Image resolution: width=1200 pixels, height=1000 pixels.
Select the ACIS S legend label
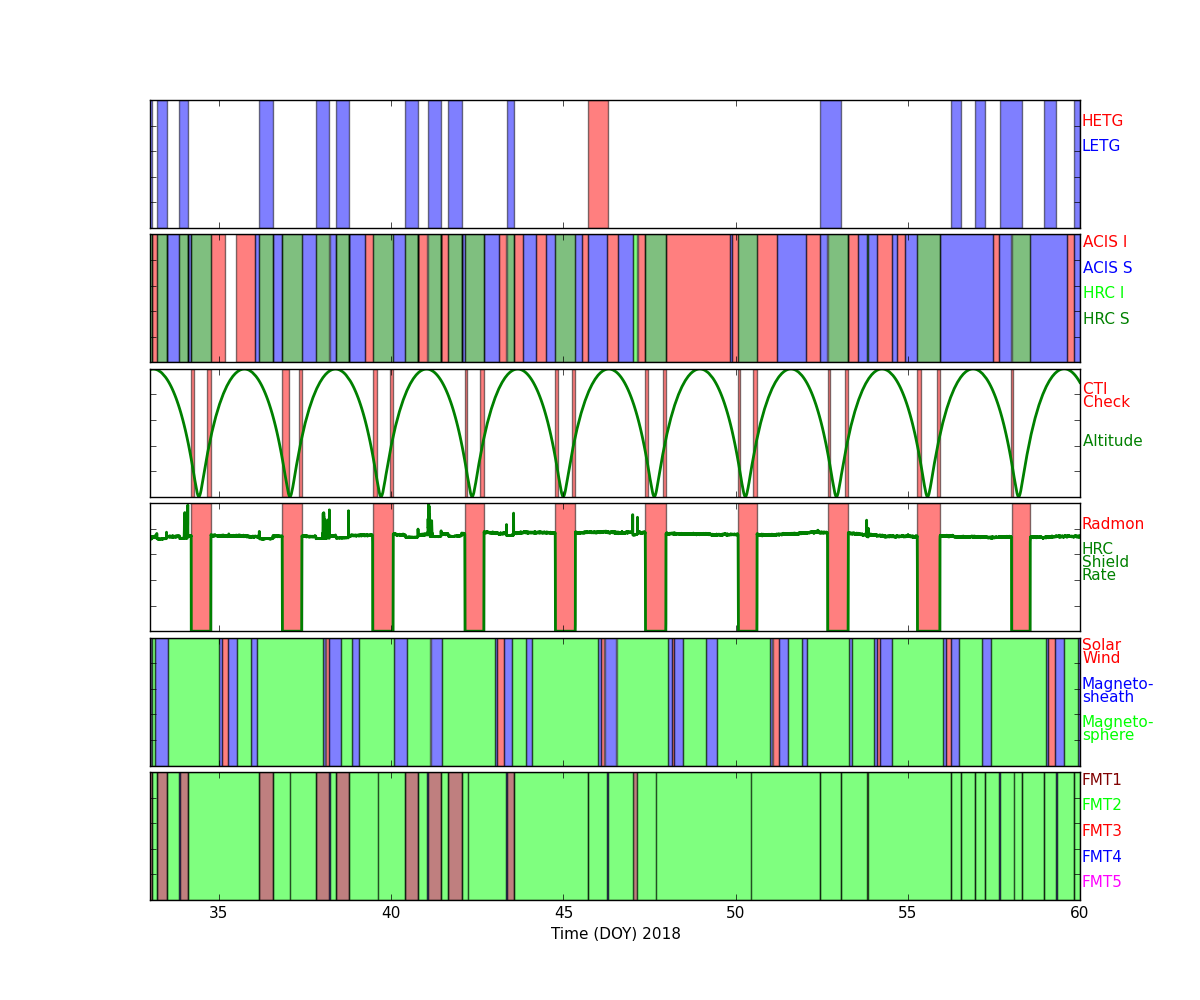(1107, 268)
